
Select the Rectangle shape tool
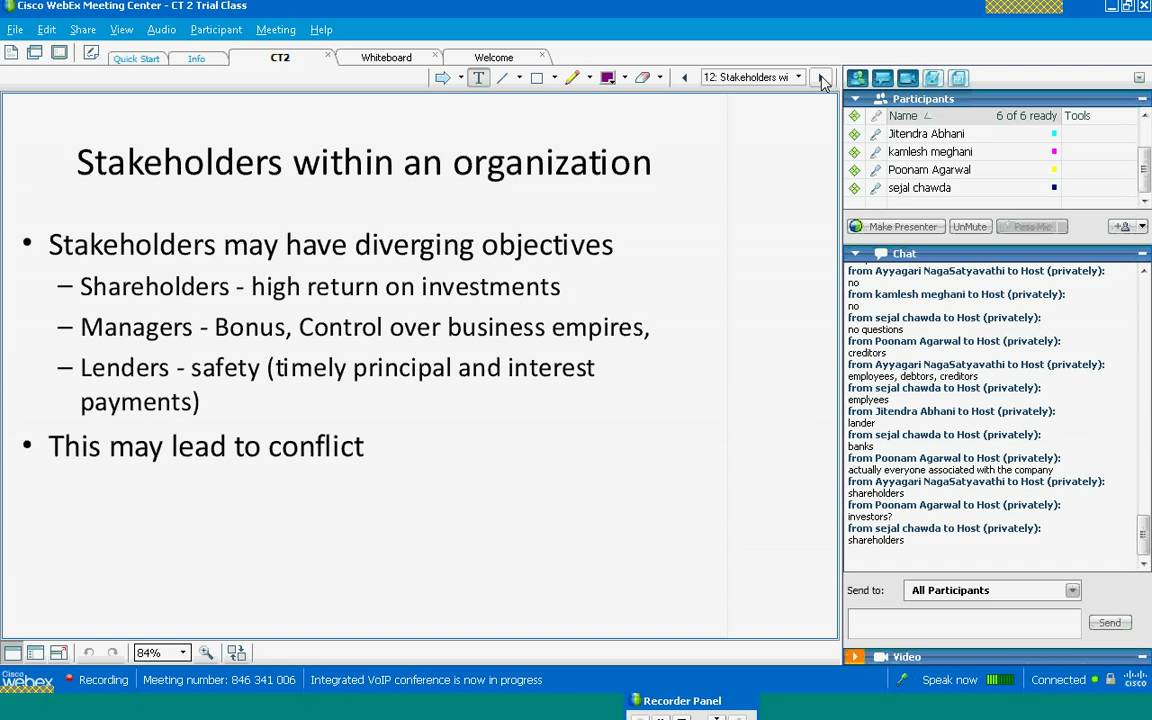coord(537,77)
